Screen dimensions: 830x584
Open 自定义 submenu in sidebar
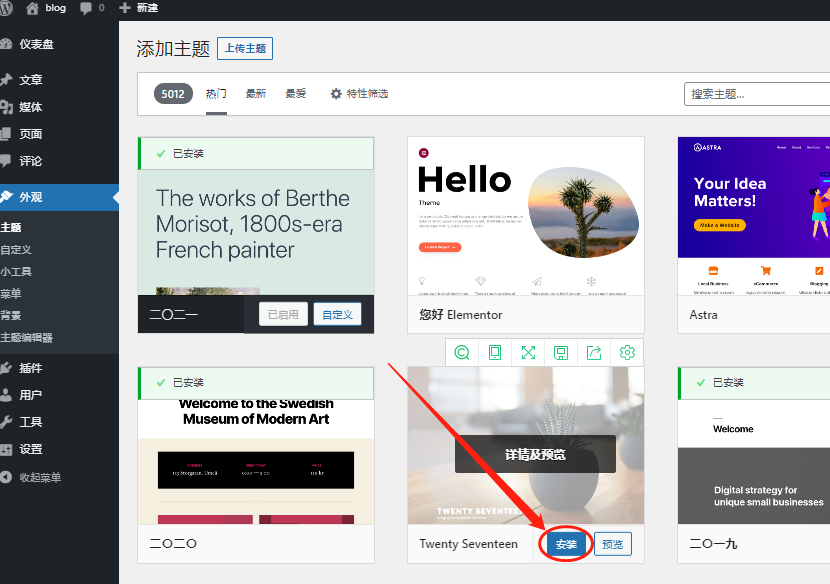(x=16, y=249)
